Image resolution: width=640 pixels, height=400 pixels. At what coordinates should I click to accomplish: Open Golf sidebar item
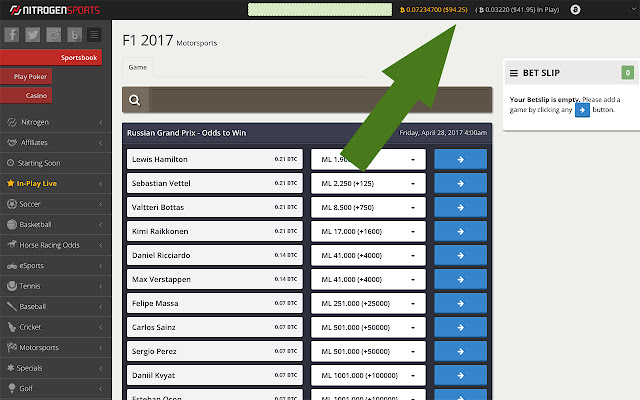click(x=56, y=388)
